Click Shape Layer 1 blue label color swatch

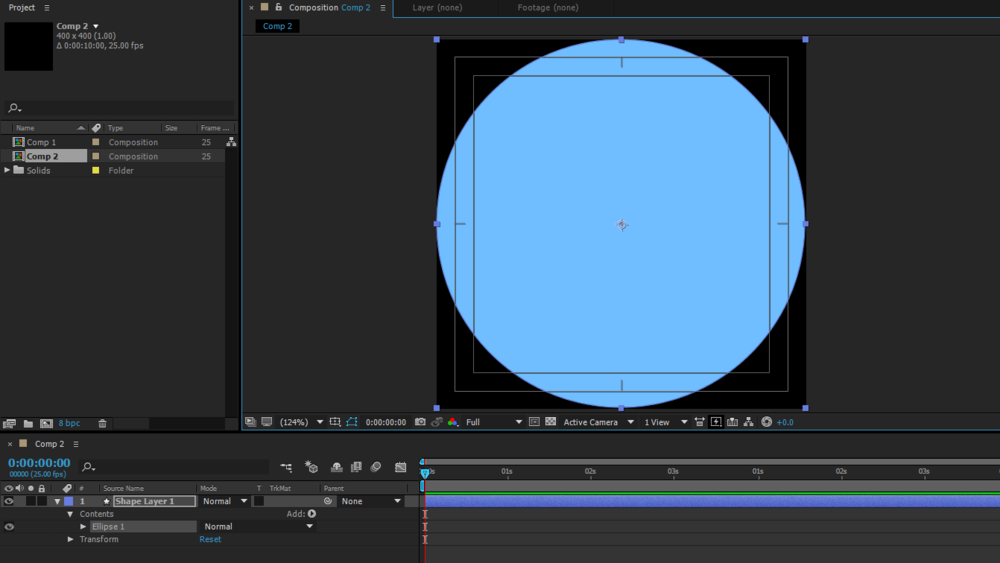(69, 501)
